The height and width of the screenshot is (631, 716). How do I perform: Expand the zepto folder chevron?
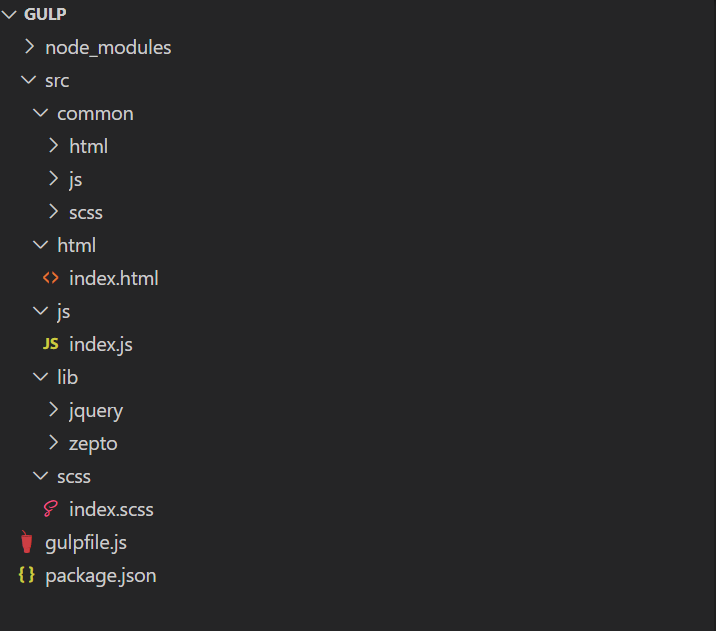(x=53, y=443)
